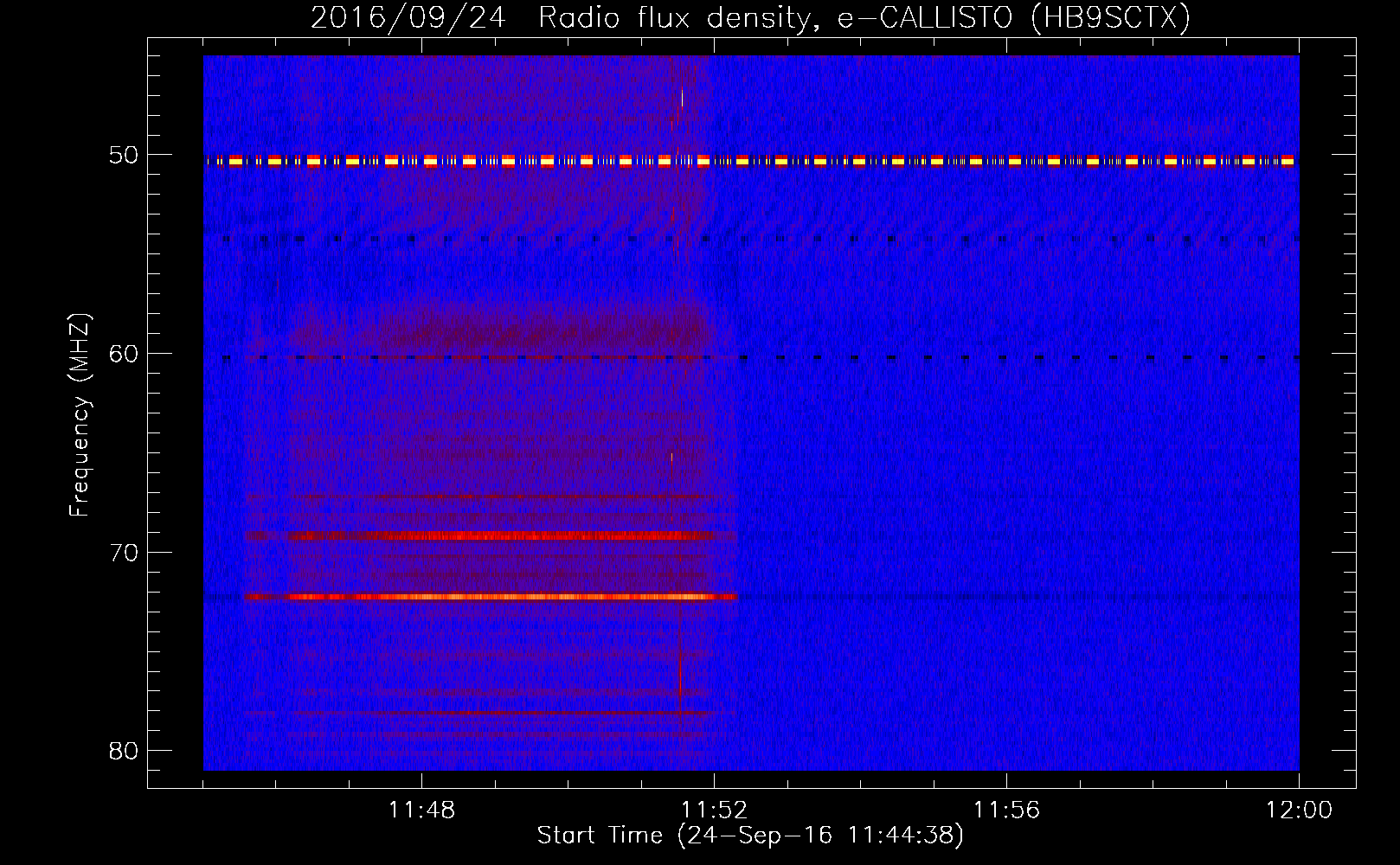Click the 11:56 time tick label
1400x865 pixels.
(1006, 811)
